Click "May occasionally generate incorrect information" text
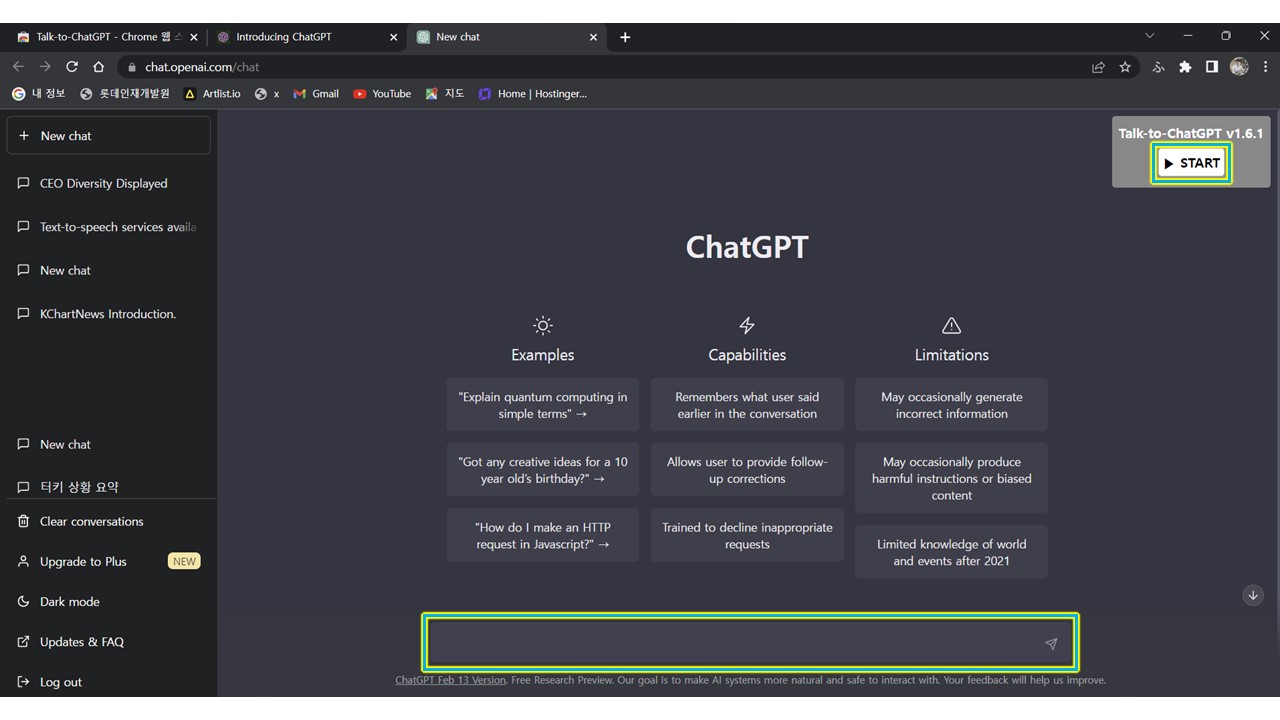 pos(952,405)
